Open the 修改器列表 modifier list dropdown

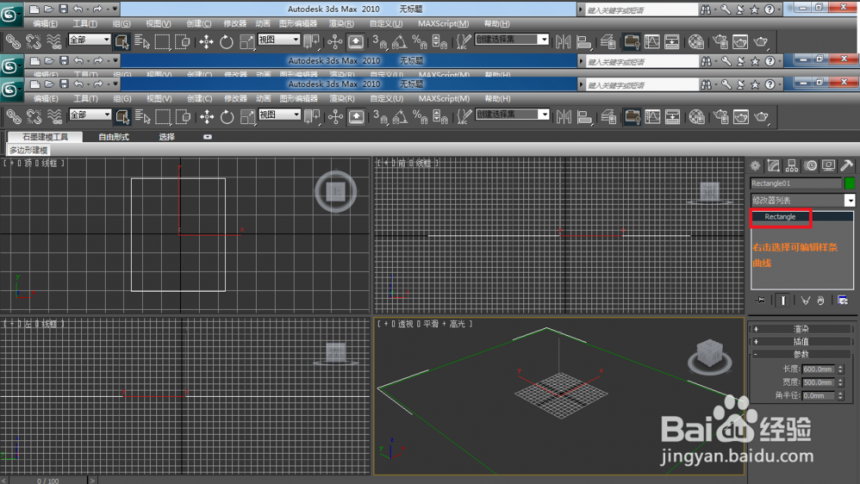click(x=802, y=200)
